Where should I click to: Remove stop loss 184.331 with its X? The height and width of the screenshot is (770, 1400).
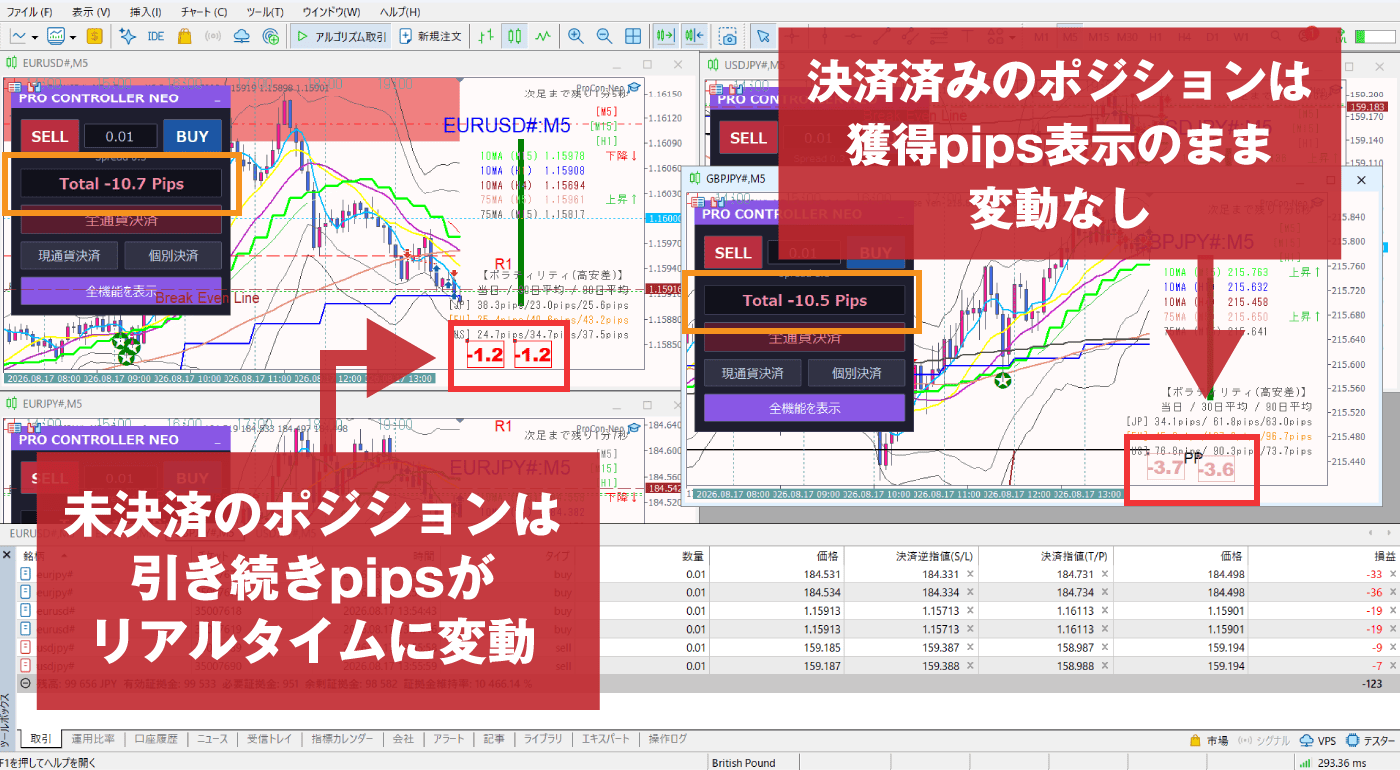pos(972,574)
